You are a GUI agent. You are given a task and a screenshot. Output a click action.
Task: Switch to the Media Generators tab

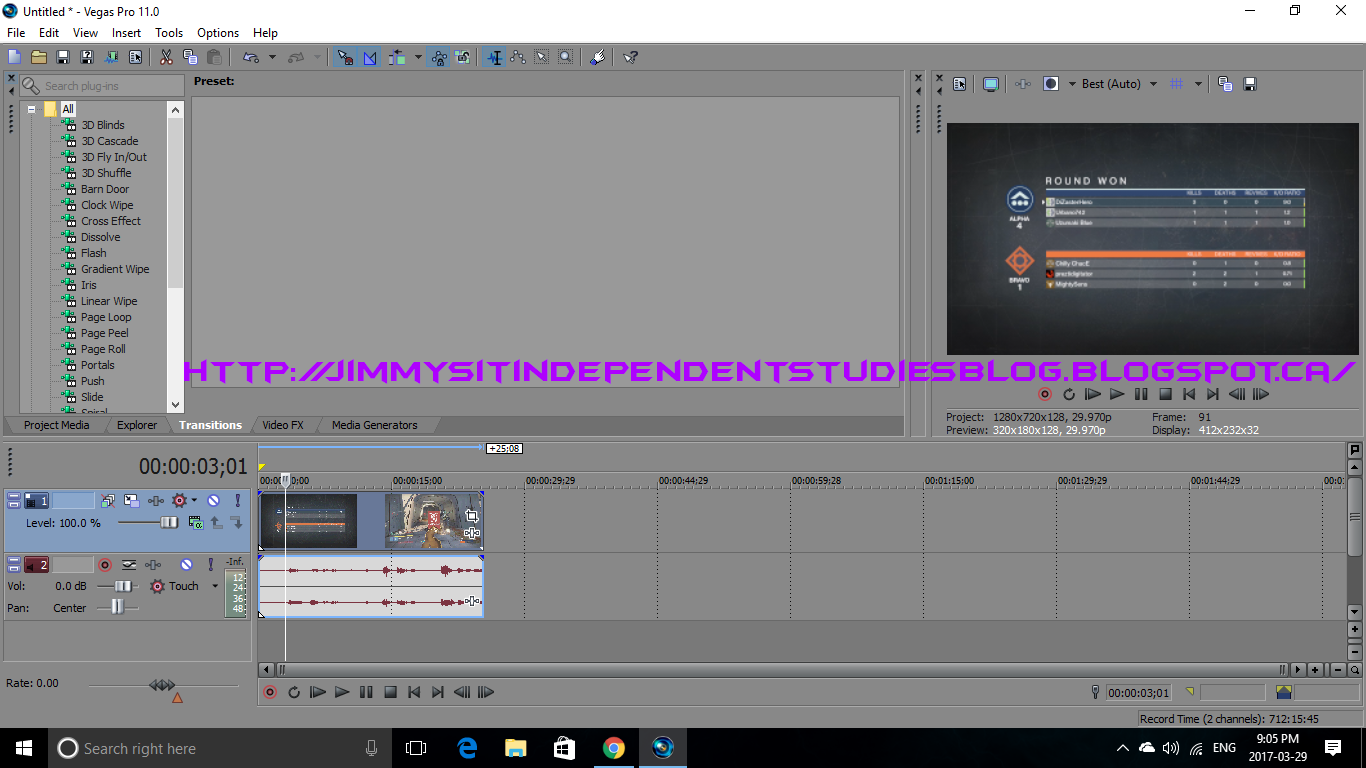click(374, 425)
